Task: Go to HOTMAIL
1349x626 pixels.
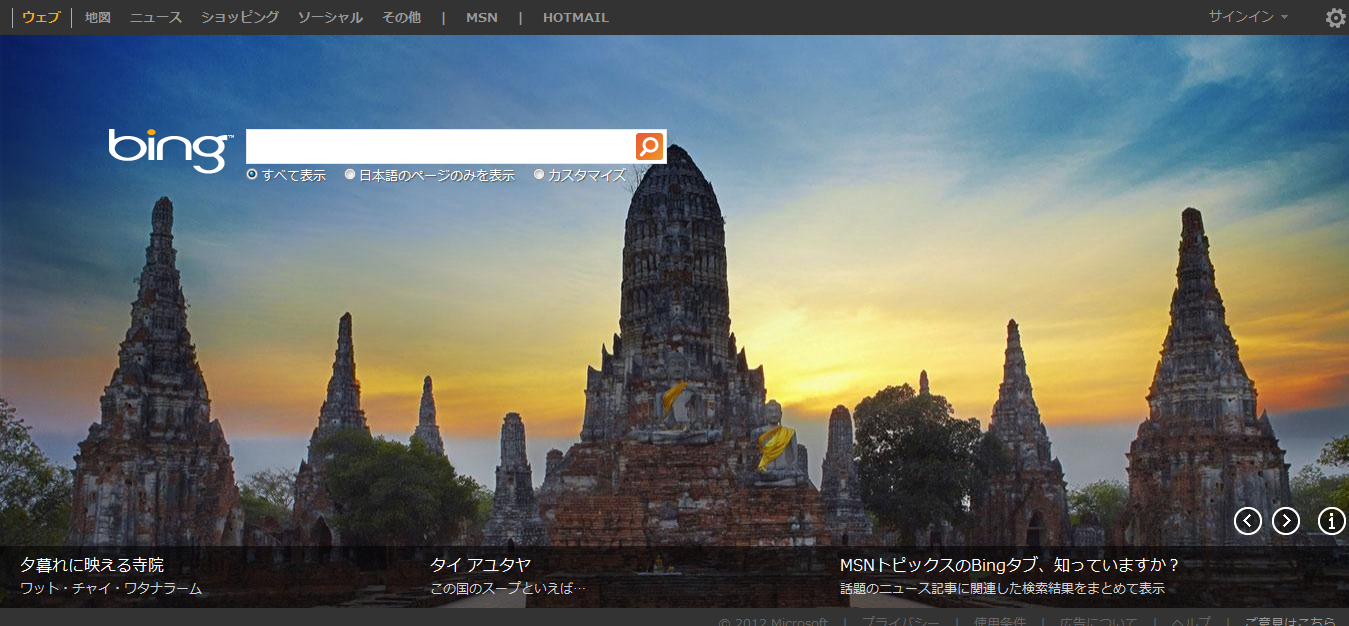Action: coord(575,17)
